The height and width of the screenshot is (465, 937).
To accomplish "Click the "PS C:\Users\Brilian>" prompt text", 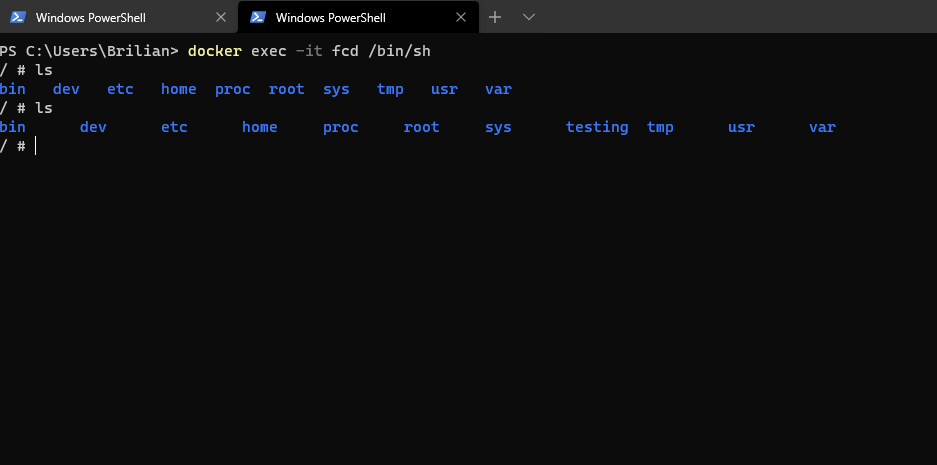I will [90, 51].
